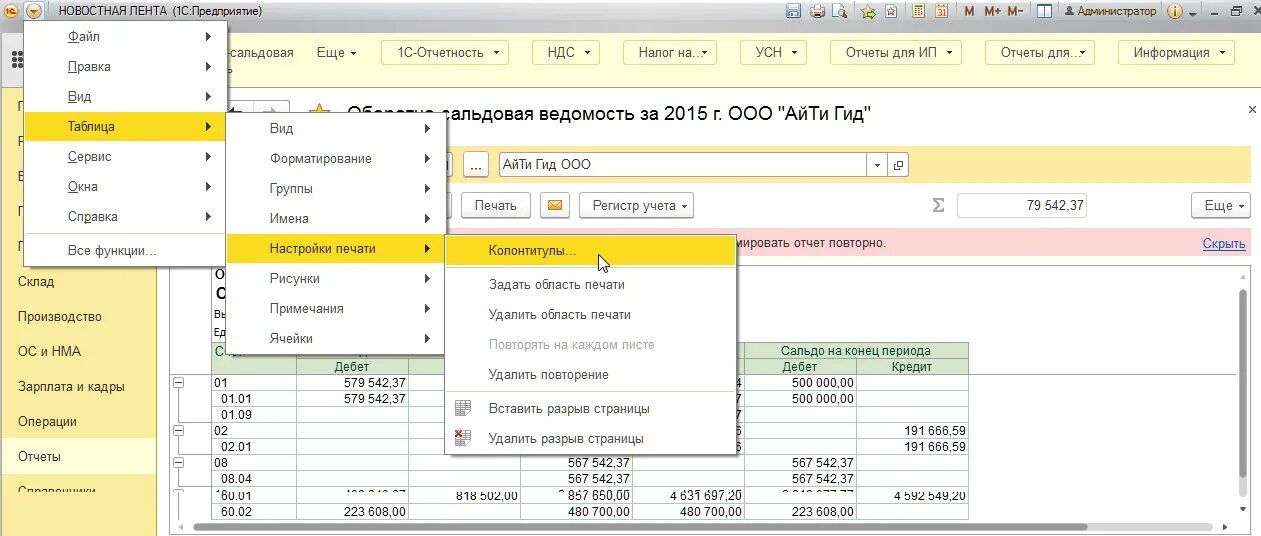Open the Производство section
Screen dimensions: 1261x536
[x=78, y=316]
